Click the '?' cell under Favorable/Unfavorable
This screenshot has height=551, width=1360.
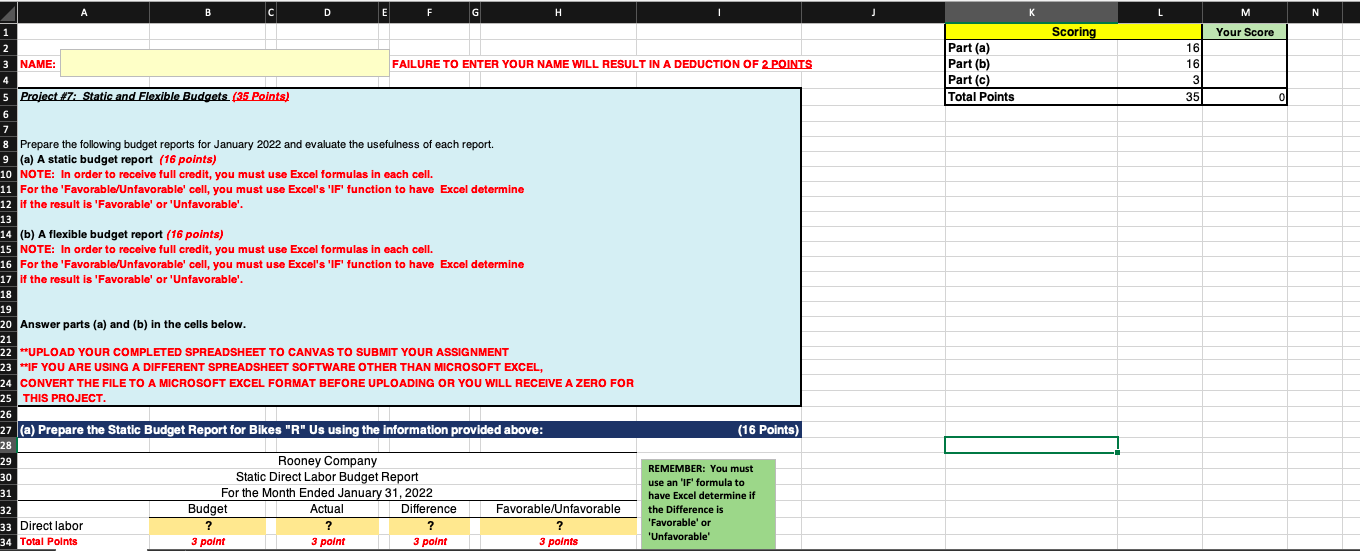coord(559,525)
